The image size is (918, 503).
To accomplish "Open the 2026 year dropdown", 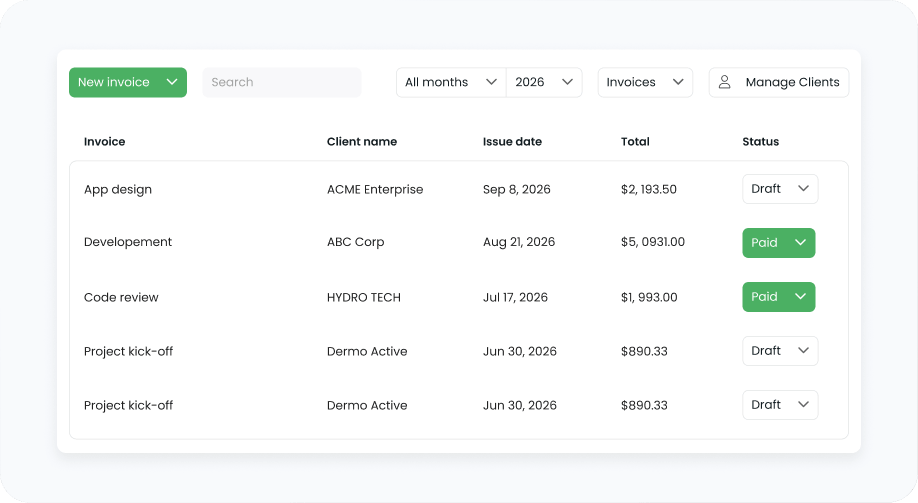I will (544, 83).
